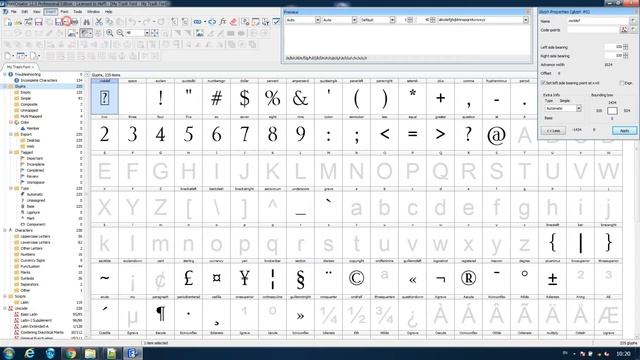Open Google Chrome from the taskbar
The height and width of the screenshot is (360, 640).
tap(71, 353)
